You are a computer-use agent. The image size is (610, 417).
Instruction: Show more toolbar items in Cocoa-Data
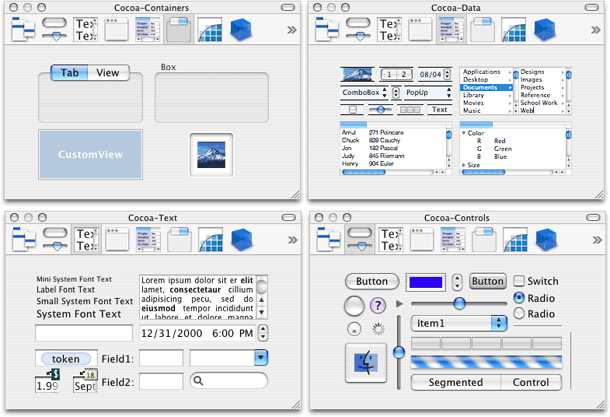point(596,30)
